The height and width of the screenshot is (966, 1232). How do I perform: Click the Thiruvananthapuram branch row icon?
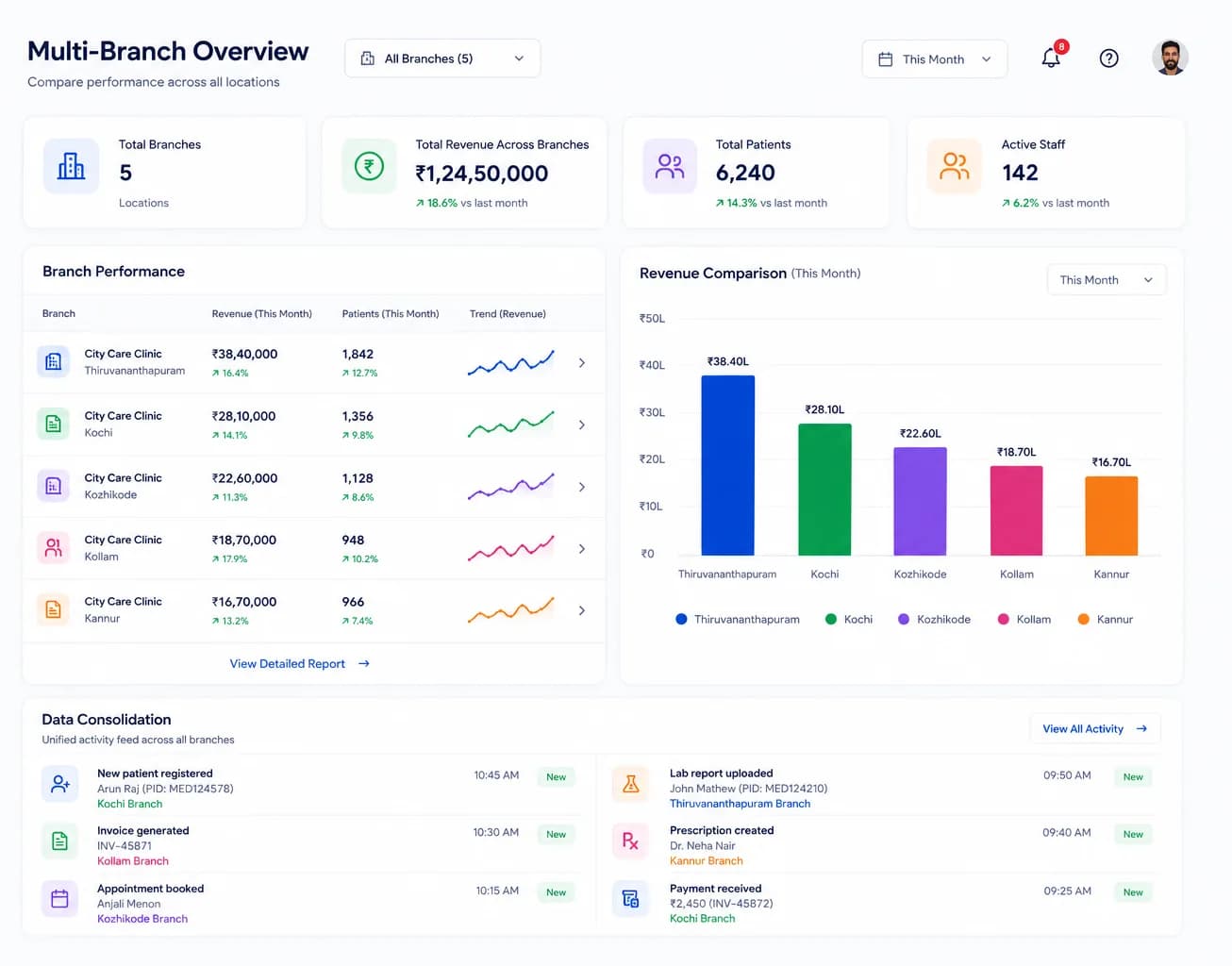click(54, 361)
